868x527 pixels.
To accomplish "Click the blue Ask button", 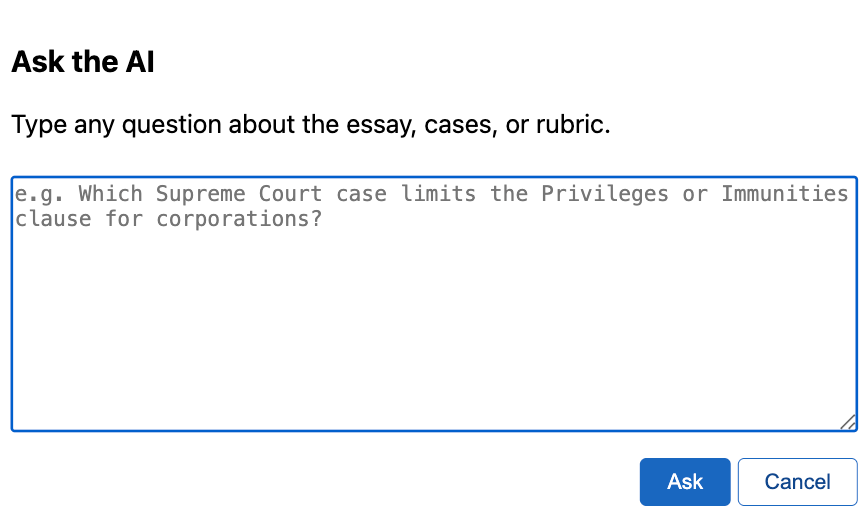I will coord(685,482).
